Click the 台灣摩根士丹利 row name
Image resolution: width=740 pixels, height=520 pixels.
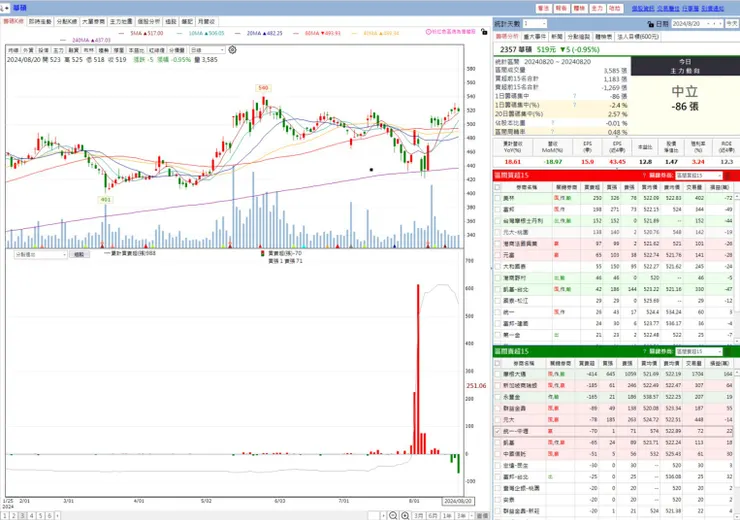523,221
